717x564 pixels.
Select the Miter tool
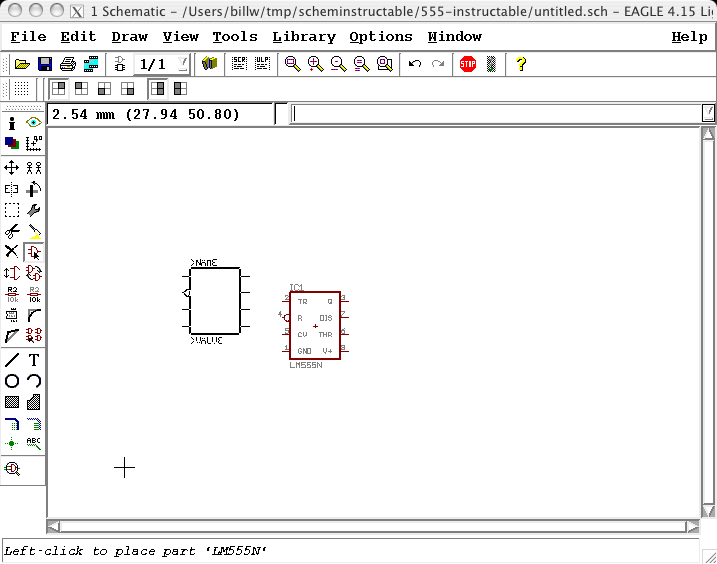coord(34,315)
